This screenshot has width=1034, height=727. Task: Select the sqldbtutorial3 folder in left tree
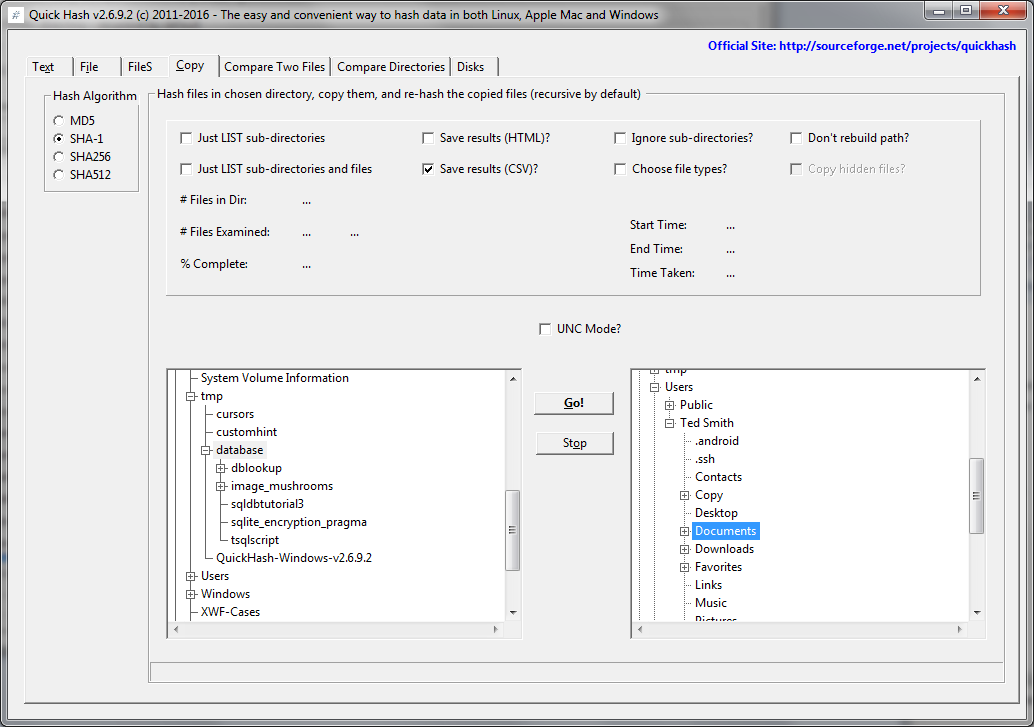[x=267, y=504]
